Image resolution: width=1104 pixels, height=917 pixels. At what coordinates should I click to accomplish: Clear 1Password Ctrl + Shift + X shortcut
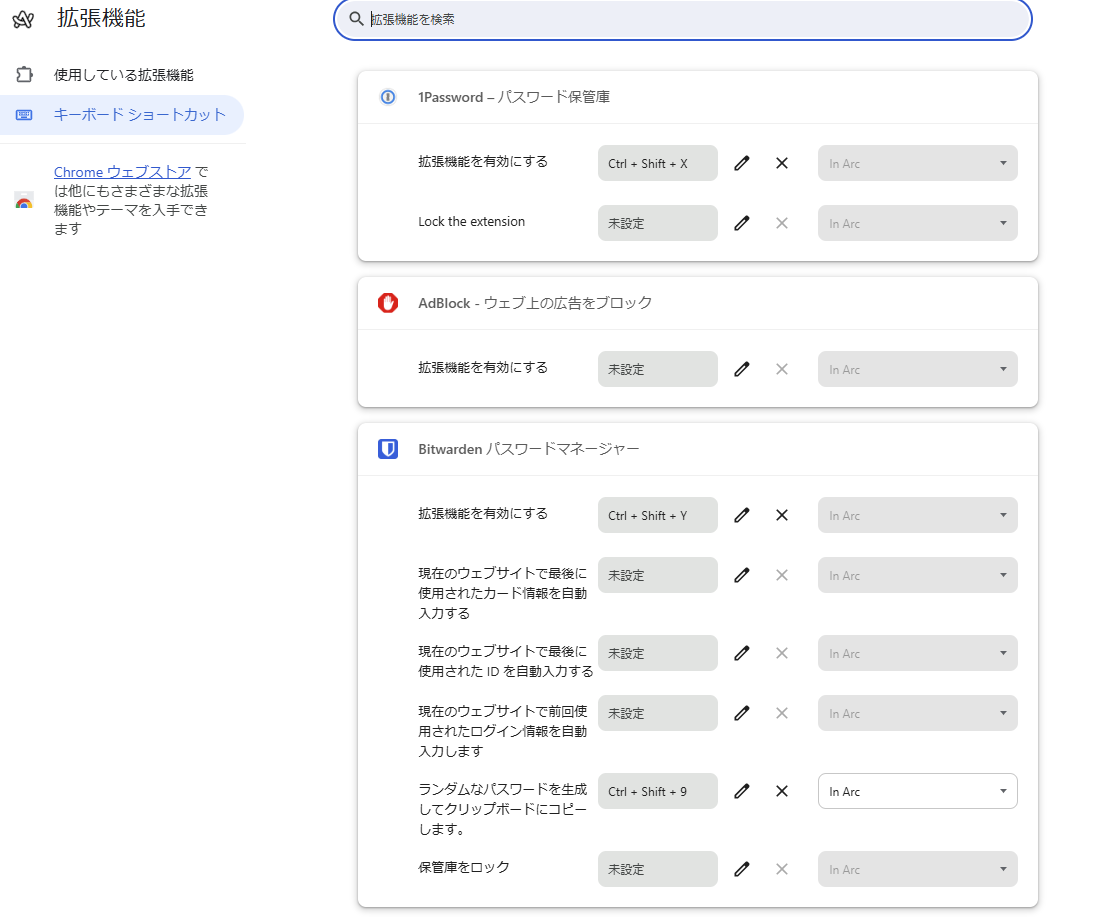[x=782, y=163]
